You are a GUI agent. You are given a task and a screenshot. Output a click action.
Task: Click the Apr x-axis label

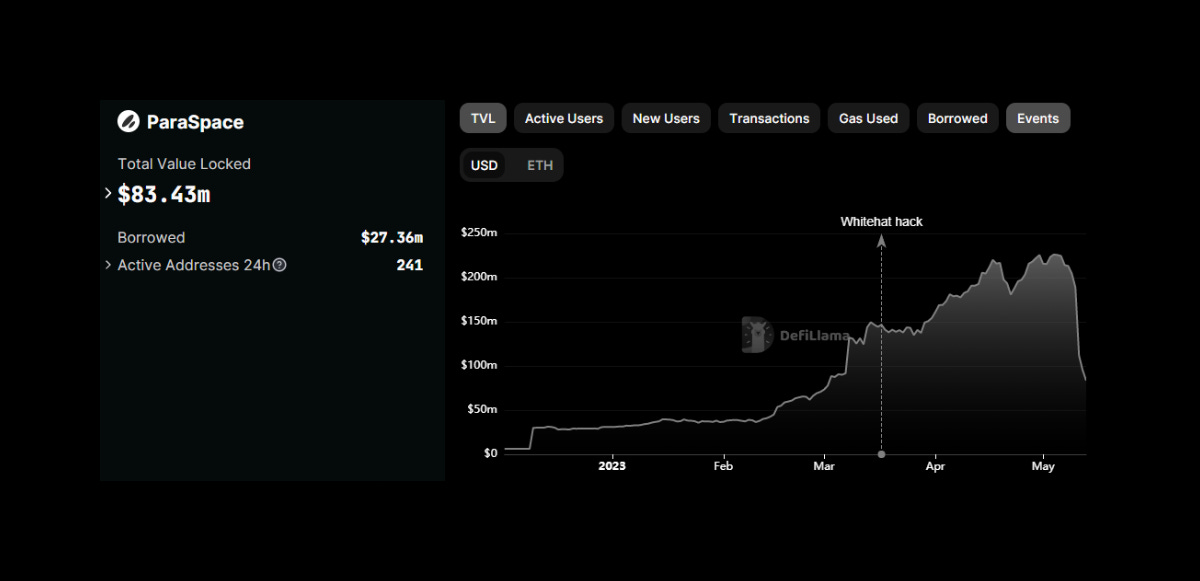(x=935, y=466)
